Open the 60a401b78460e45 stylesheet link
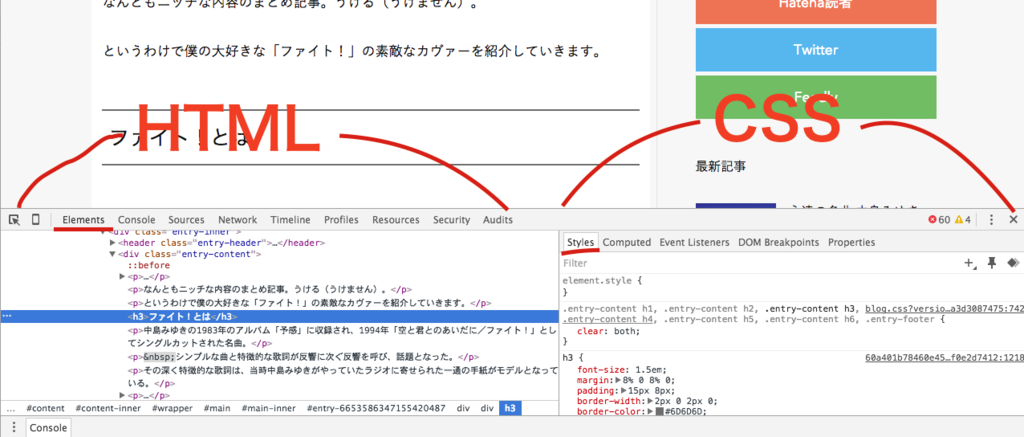 [944, 358]
